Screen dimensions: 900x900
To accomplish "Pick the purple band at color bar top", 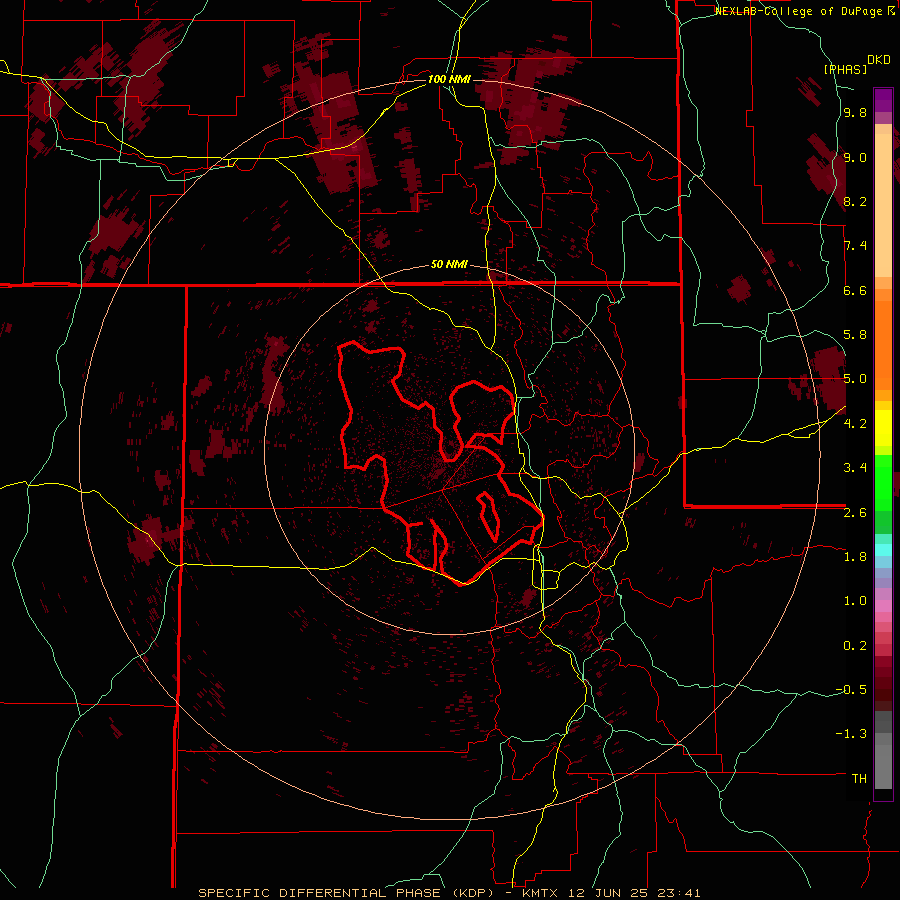I will tap(883, 100).
